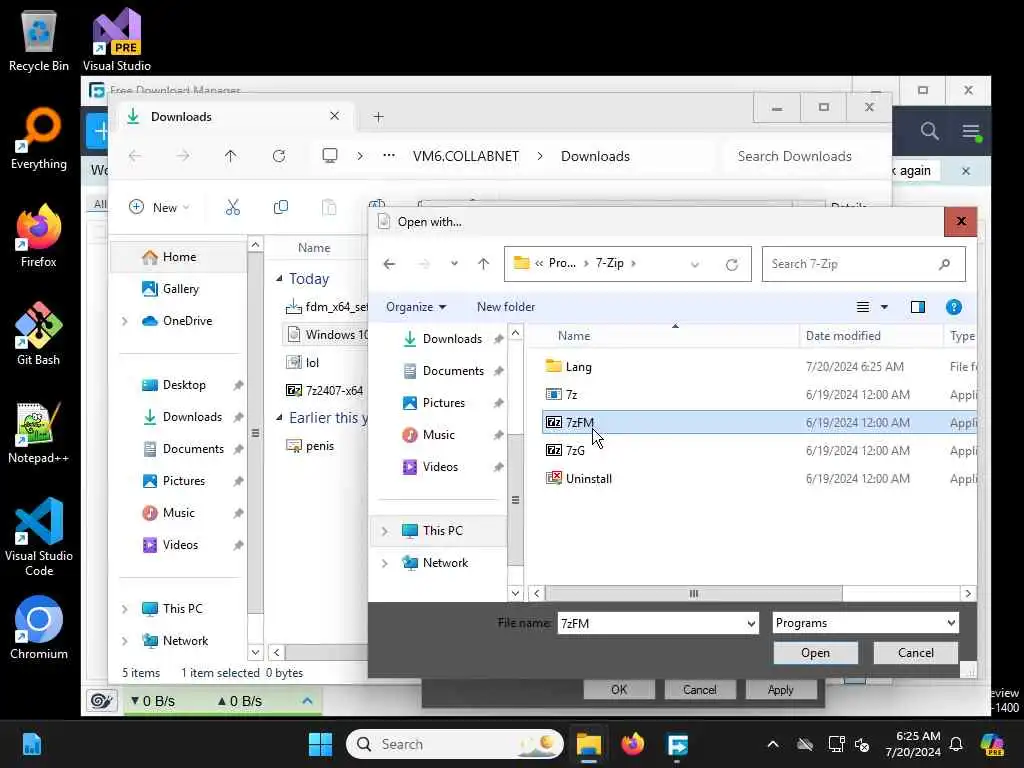
Task: Click Cancel in Open with dialog
Action: tap(916, 653)
